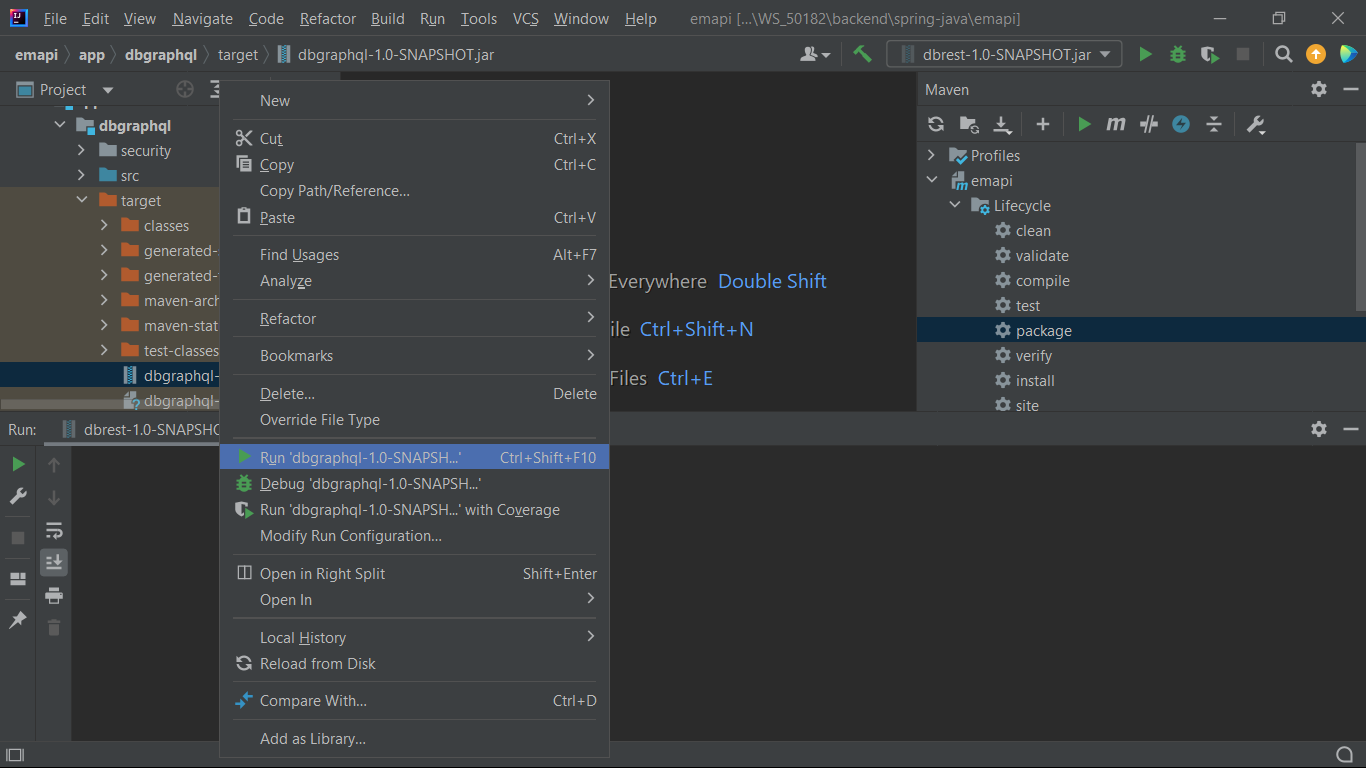Viewport: 1366px width, 768px height.
Task: Click the colorful plugin icon at the toolbar's right end
Action: [1348, 54]
